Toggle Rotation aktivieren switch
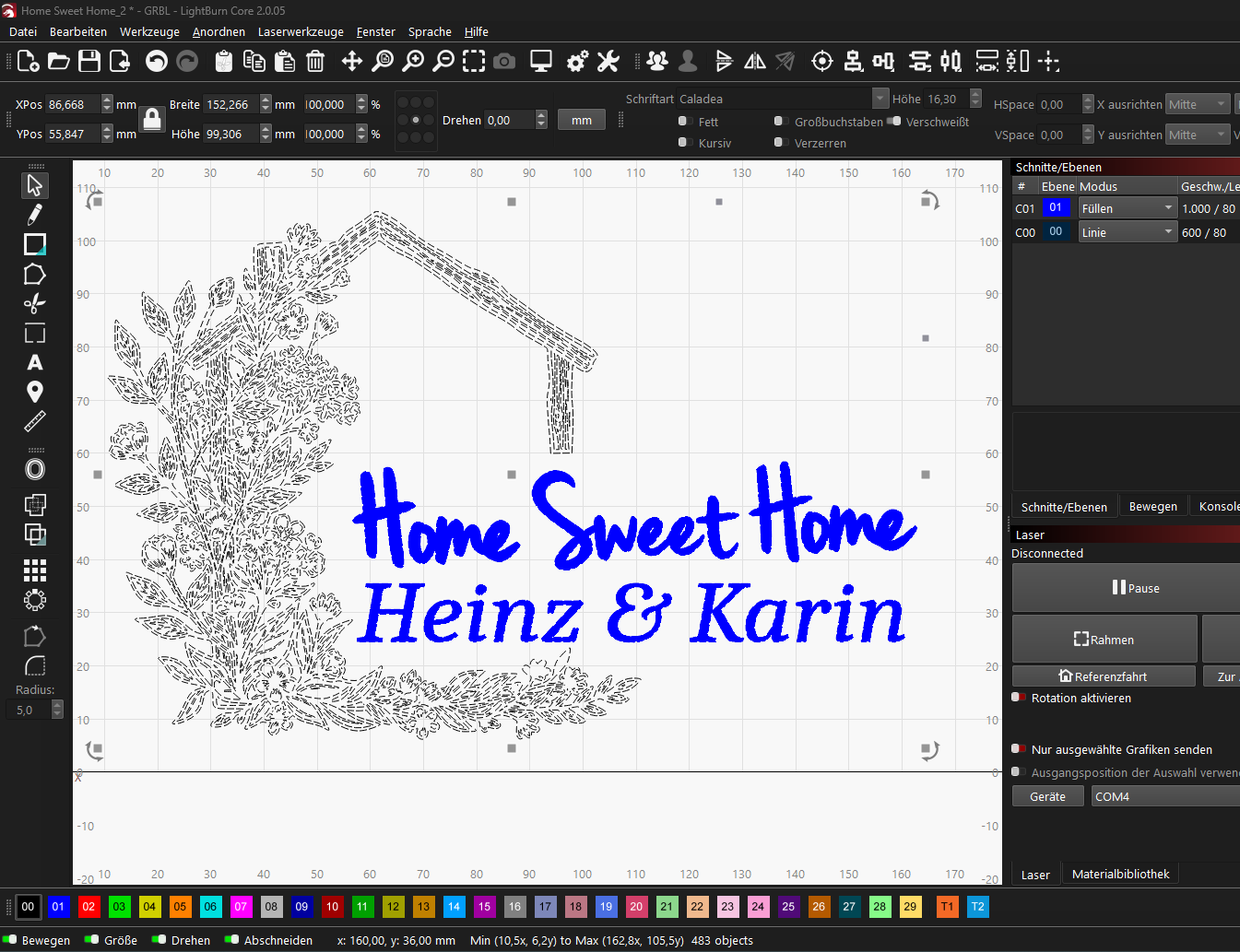The height and width of the screenshot is (952, 1240). (1019, 698)
